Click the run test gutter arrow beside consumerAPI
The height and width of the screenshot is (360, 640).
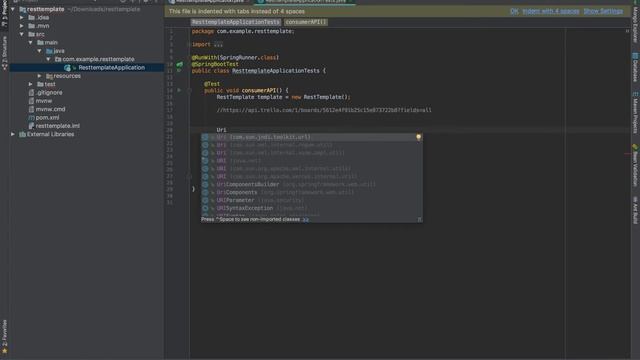[179, 90]
